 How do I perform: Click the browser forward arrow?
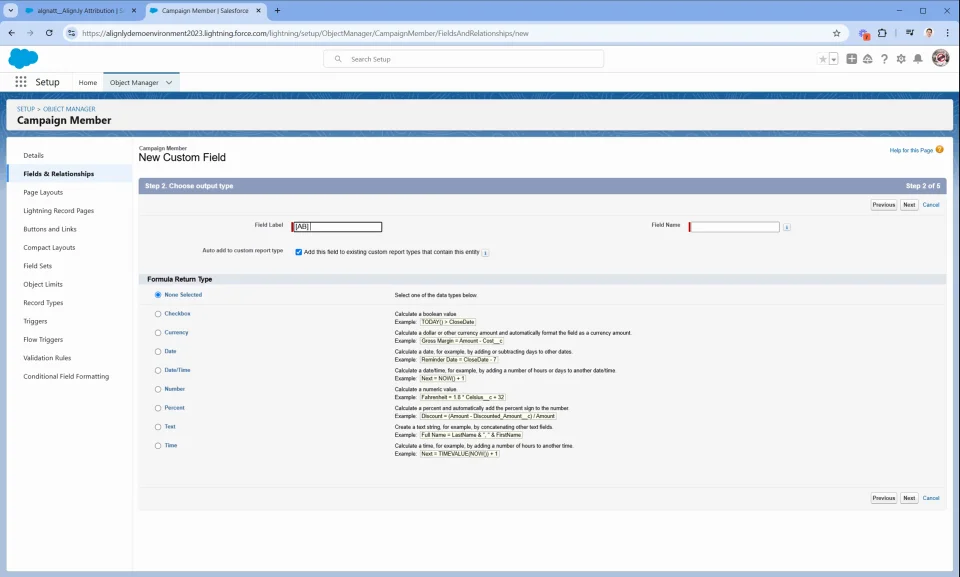[30, 33]
